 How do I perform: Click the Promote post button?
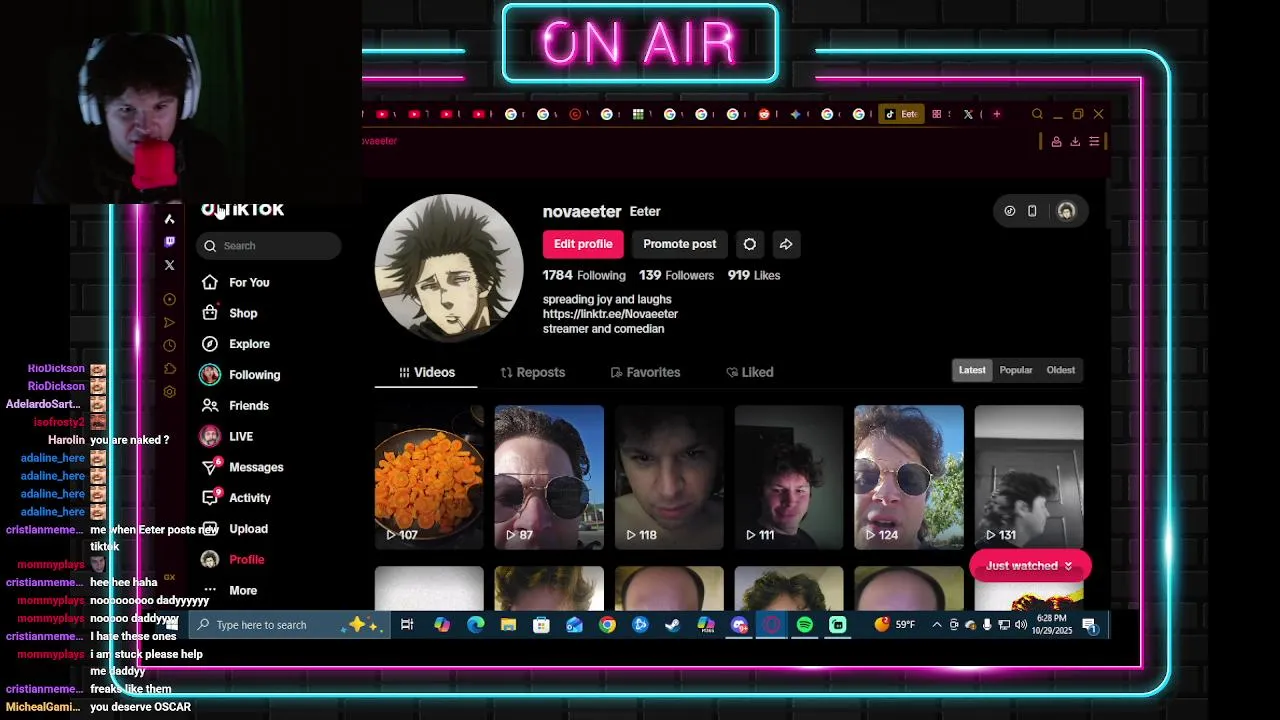[x=679, y=244]
